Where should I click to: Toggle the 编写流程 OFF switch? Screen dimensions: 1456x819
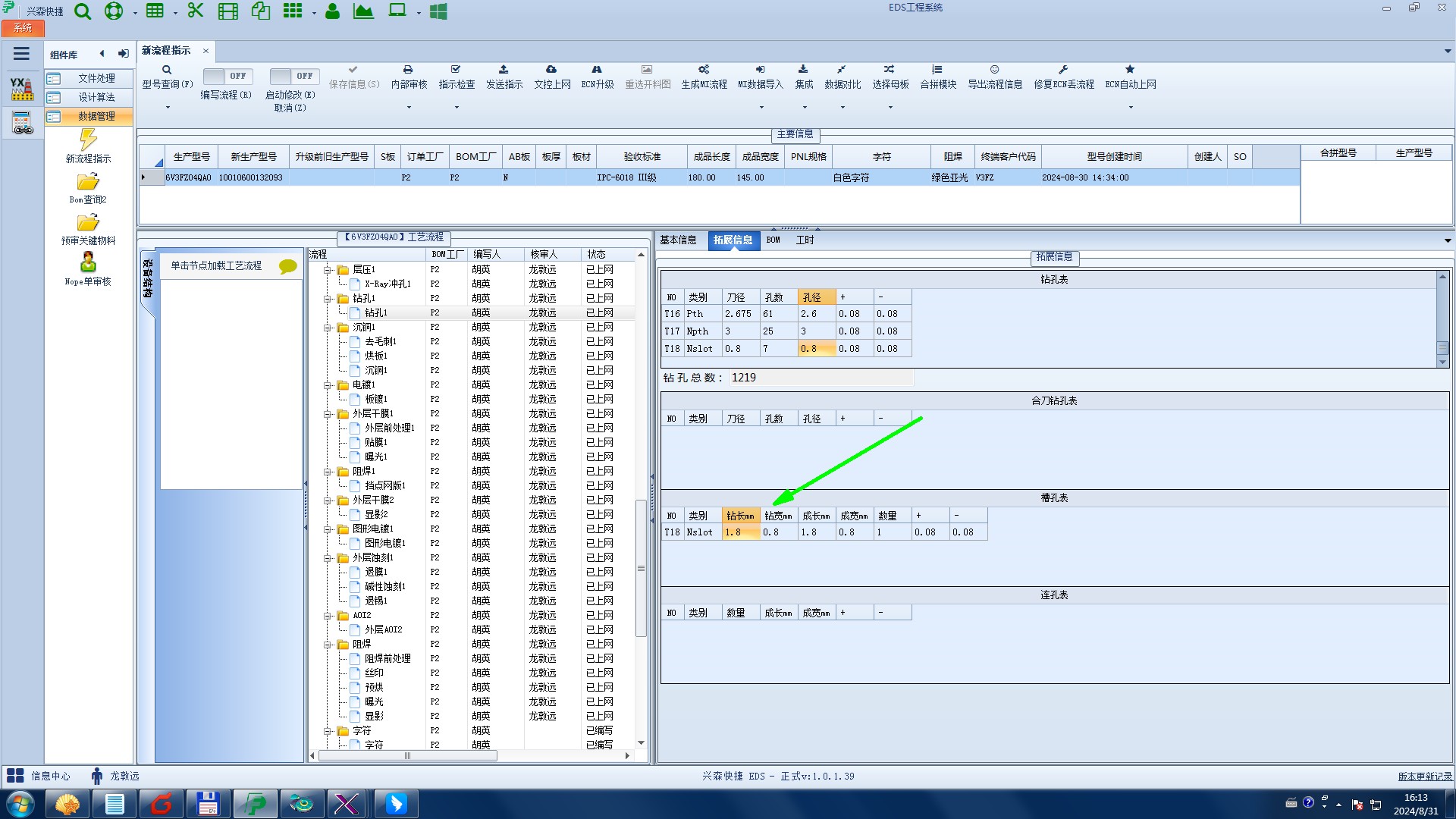coord(227,77)
